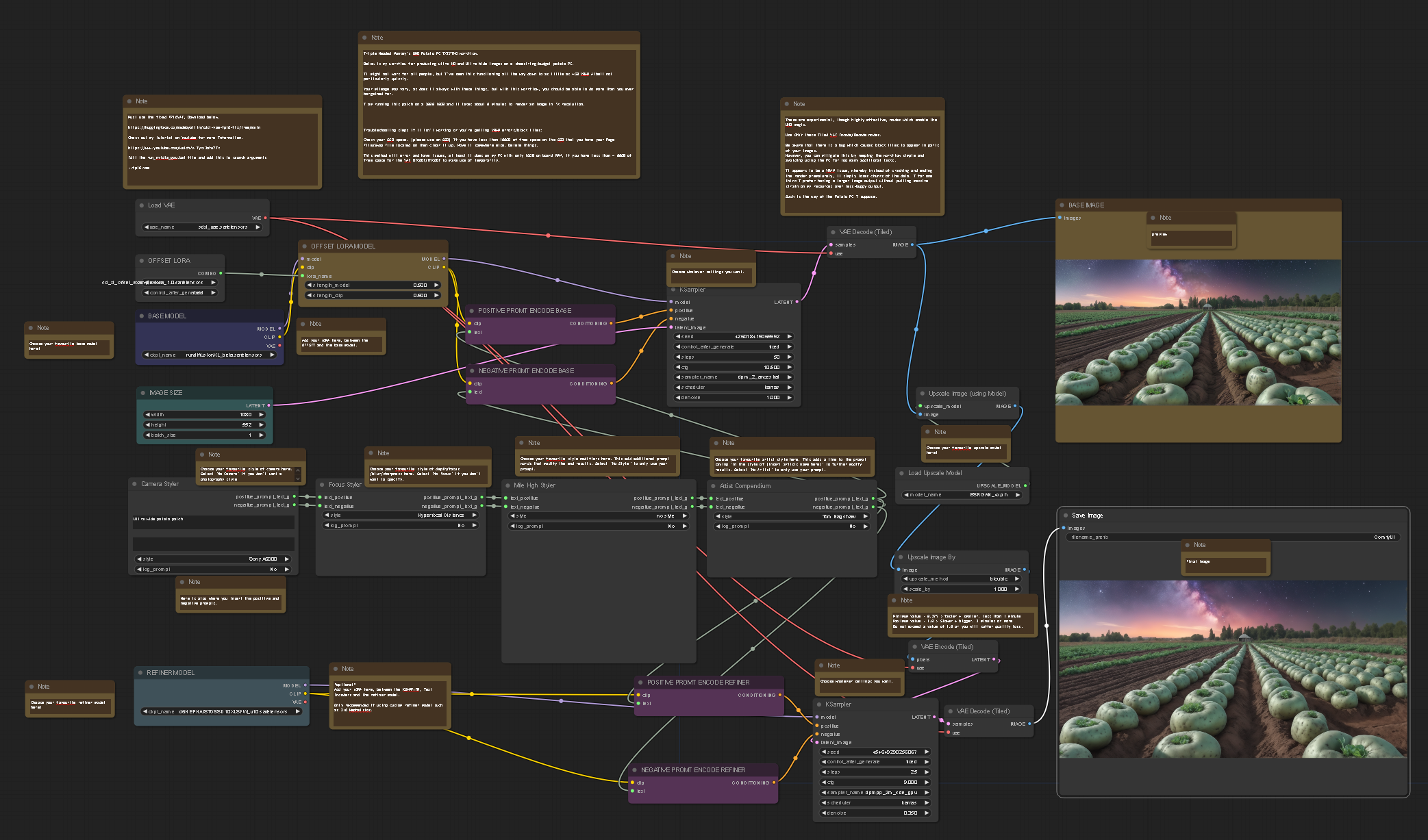Open the scheduler combo in refiner KSampler
1428x840 pixels.
point(875,802)
